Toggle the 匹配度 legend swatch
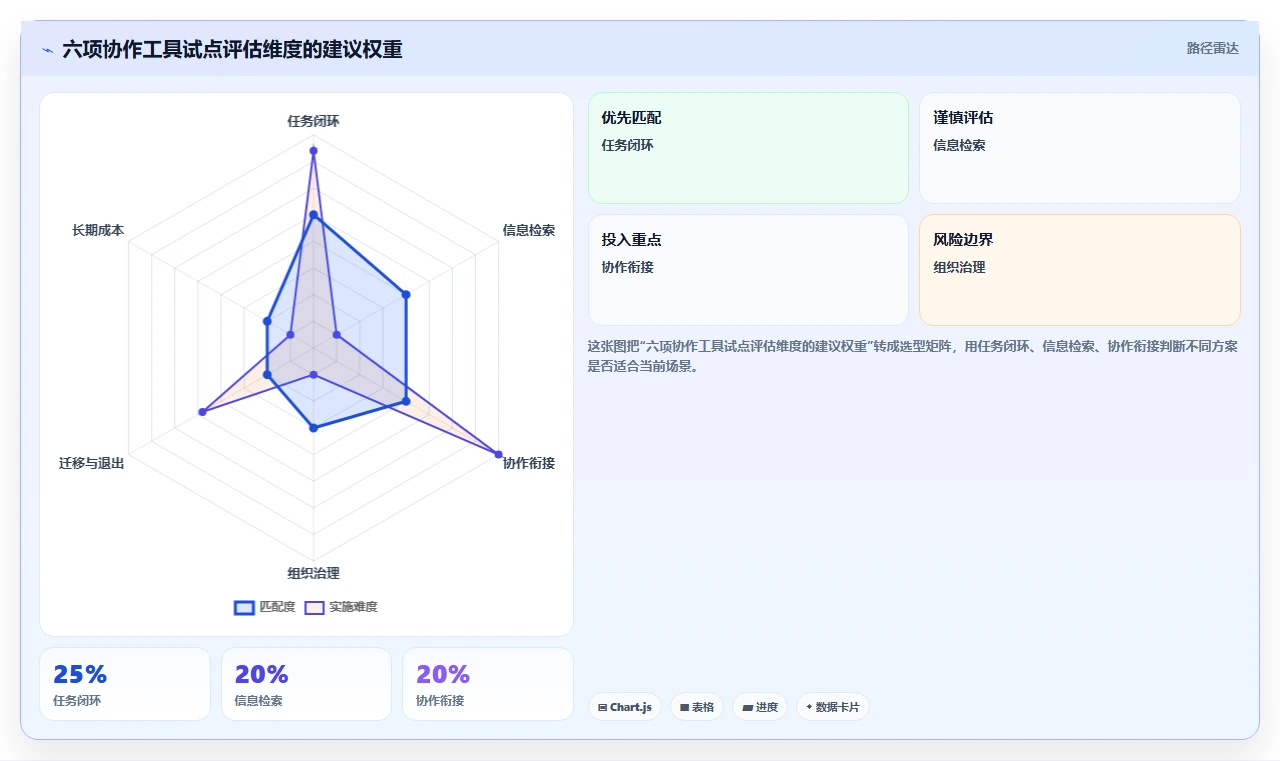1280x761 pixels. 244,607
